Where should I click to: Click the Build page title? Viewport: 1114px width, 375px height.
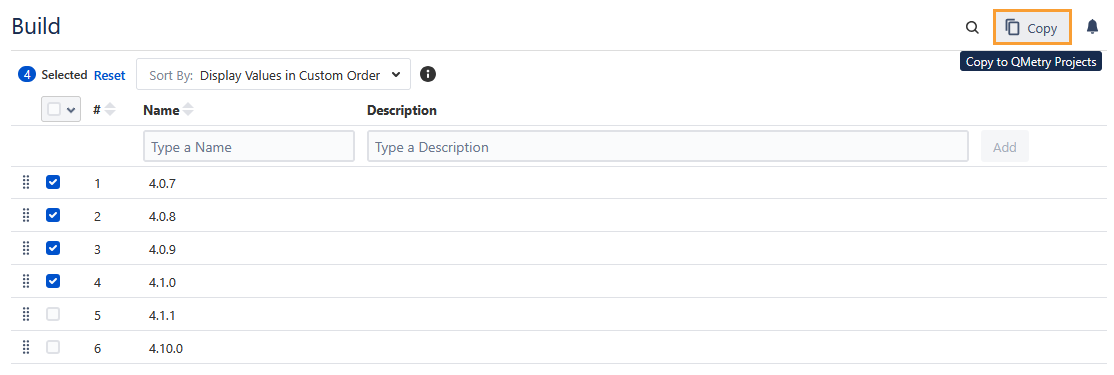pyautogui.click(x=36, y=27)
